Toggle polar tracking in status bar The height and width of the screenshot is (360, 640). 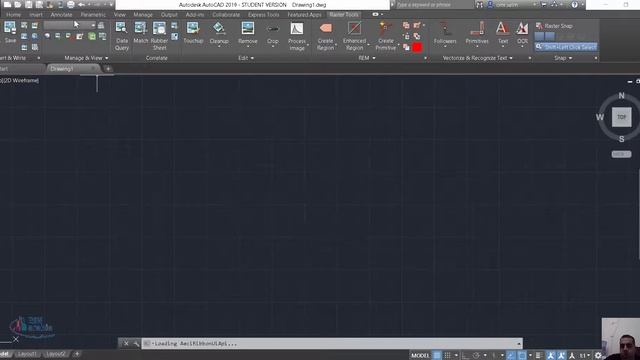click(476, 356)
